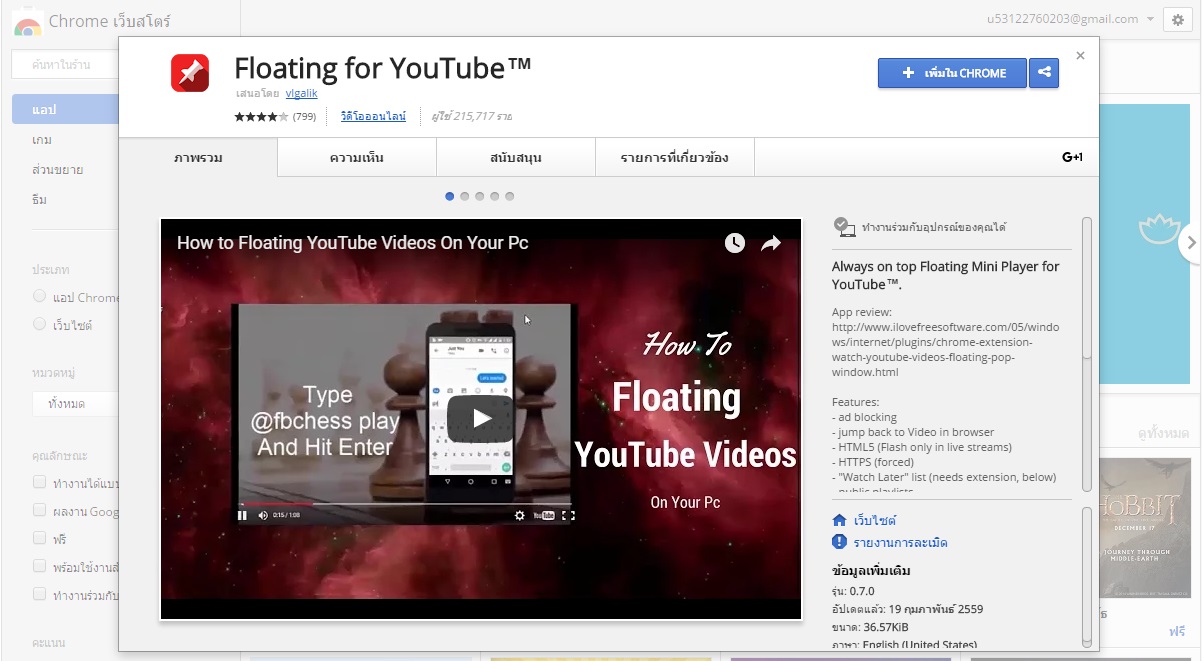This screenshot has width=1203, height=661.
Task: Select the first carousel dot indicator
Action: [450, 196]
